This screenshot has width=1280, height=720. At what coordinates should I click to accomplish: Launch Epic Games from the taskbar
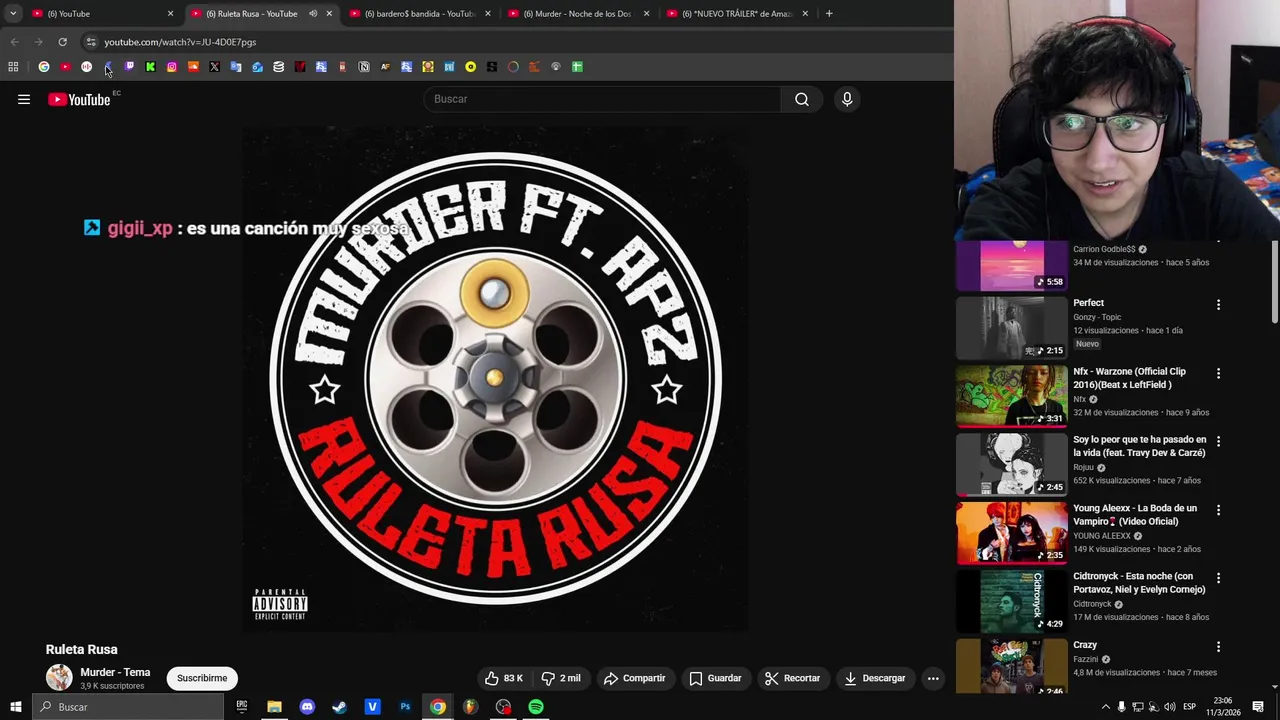pyautogui.click(x=241, y=707)
